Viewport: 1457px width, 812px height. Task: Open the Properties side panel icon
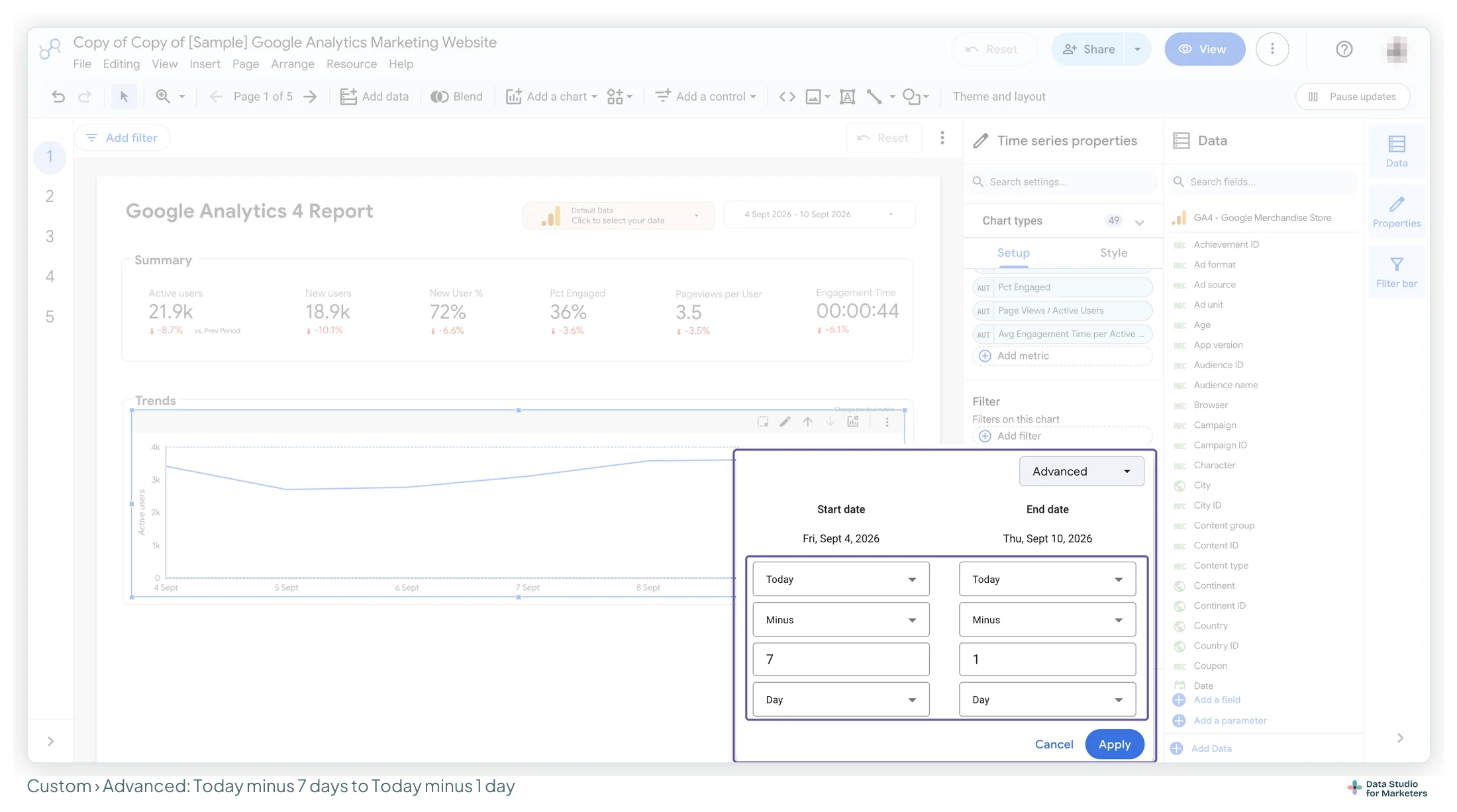[1397, 212]
